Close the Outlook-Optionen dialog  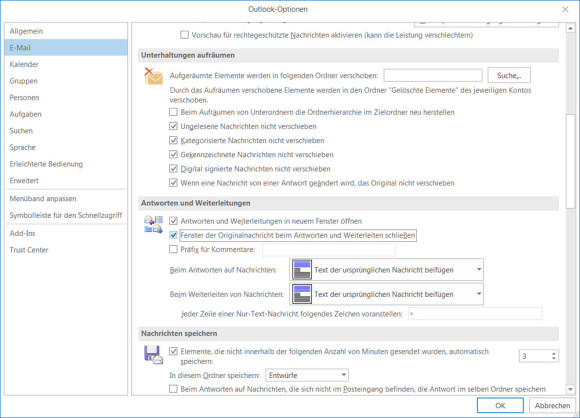(x=565, y=9)
